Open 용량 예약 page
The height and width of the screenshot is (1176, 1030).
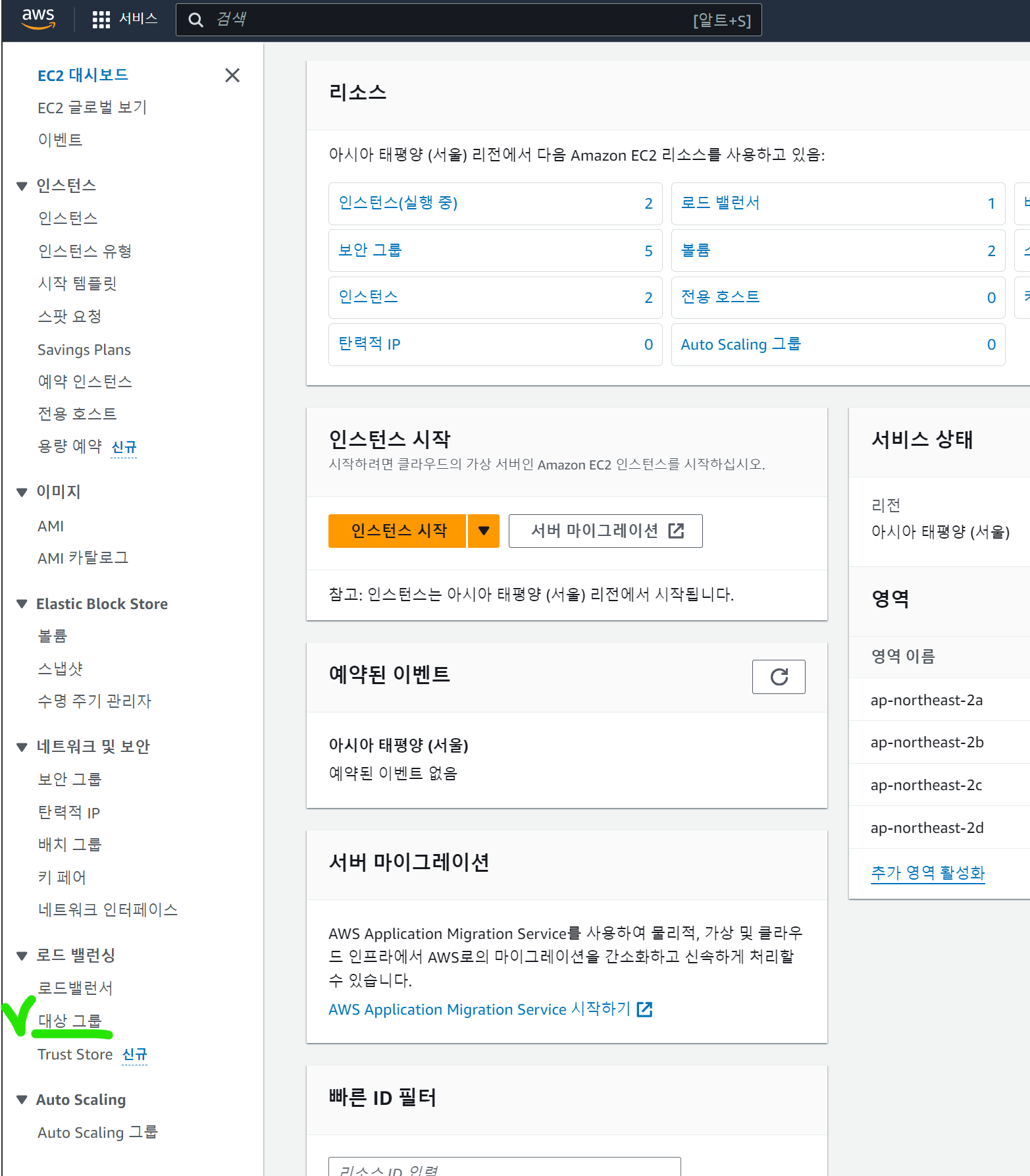70,446
